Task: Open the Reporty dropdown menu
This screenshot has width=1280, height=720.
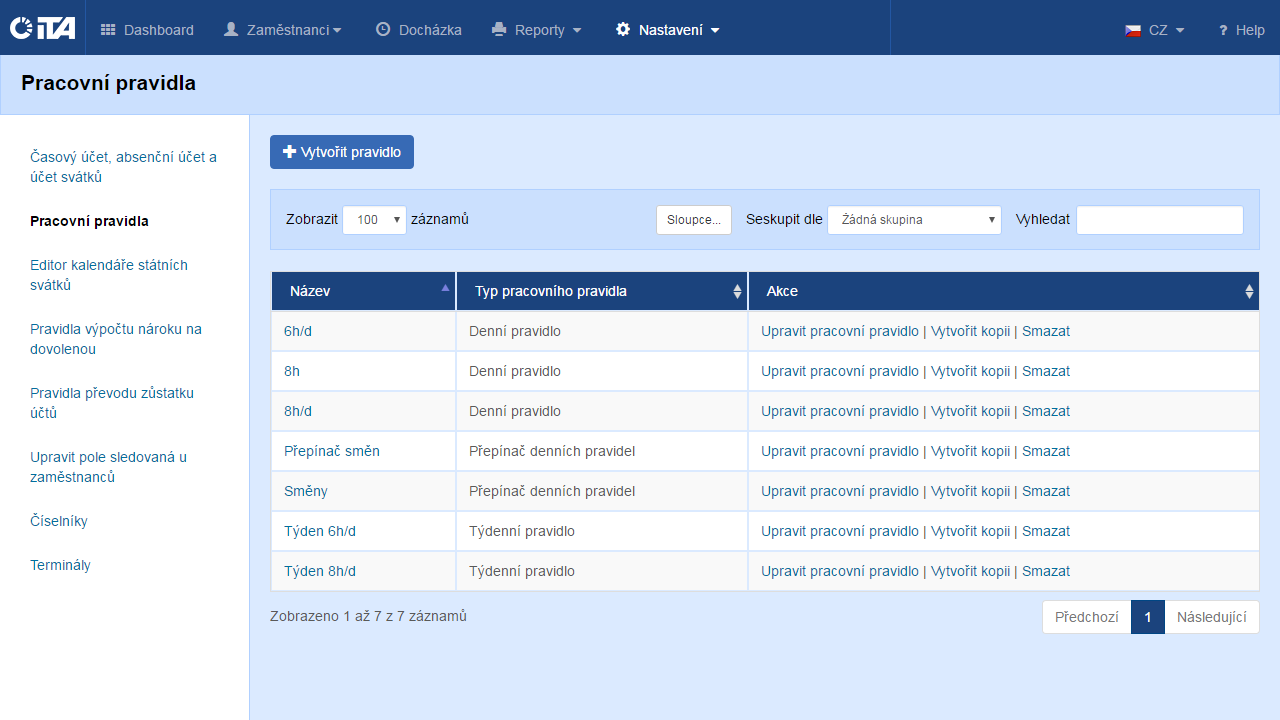Action: pos(537,30)
